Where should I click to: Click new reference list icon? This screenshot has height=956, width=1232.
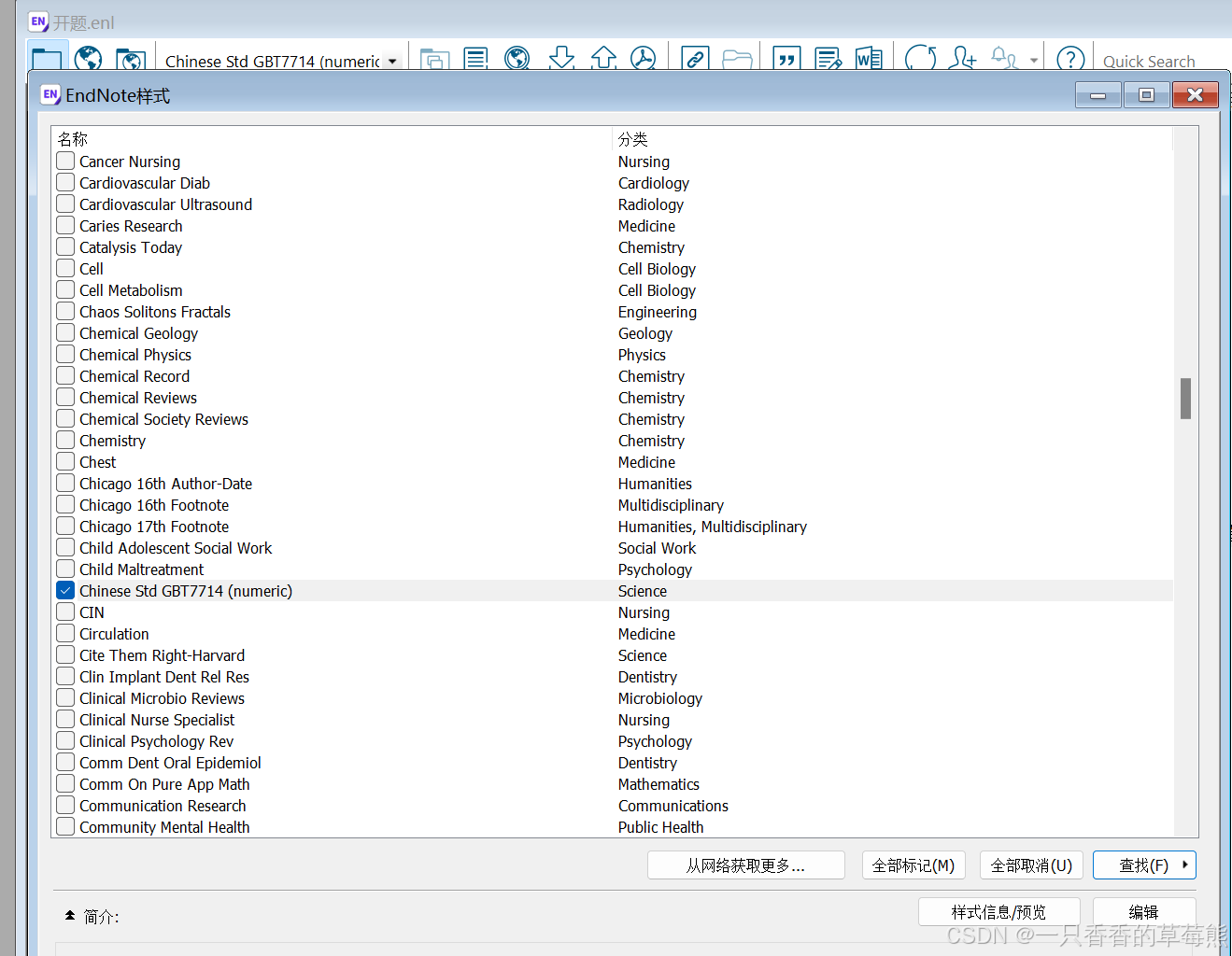(476, 59)
